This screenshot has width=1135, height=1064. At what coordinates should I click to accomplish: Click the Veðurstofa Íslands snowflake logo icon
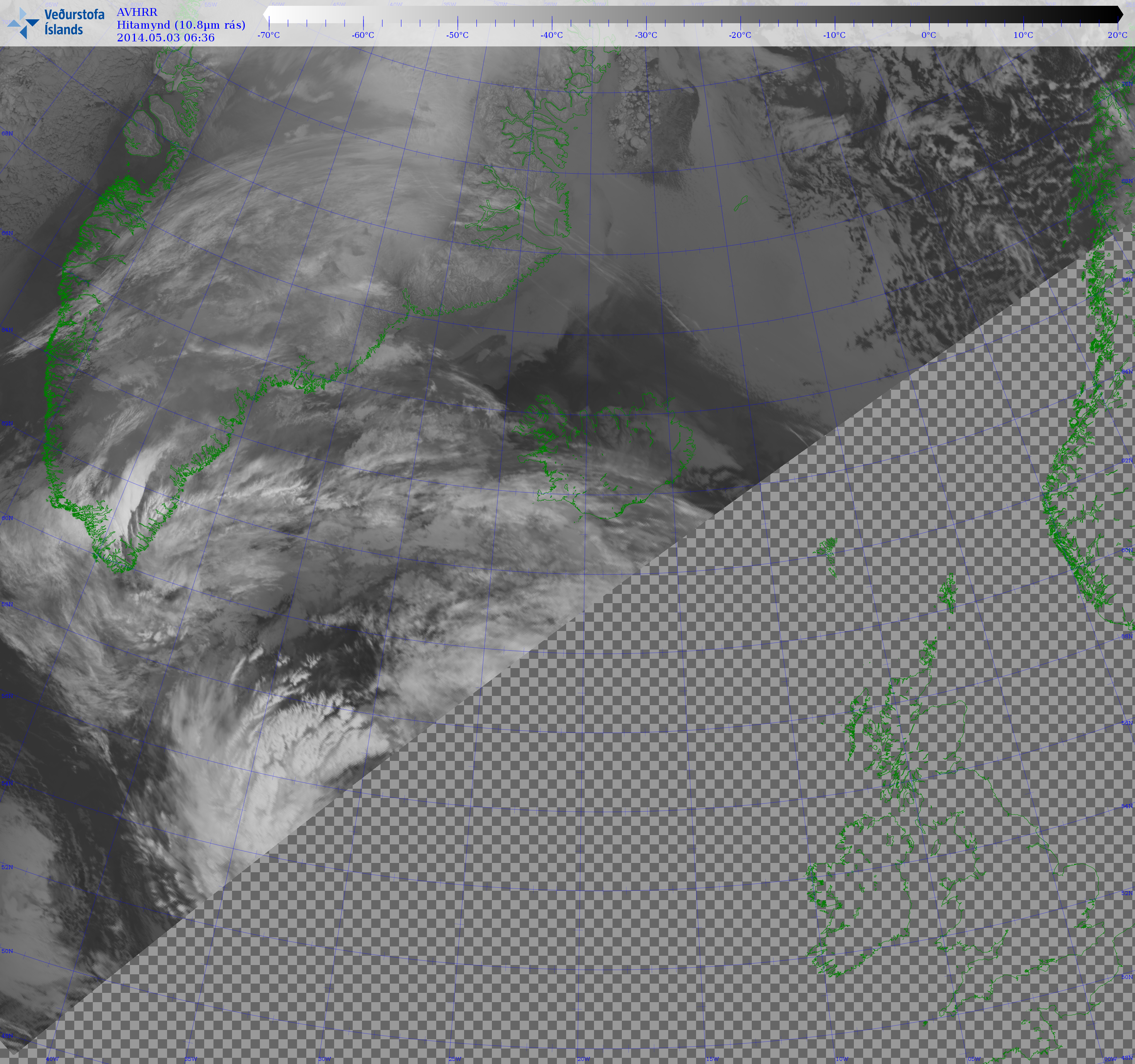pos(23,24)
